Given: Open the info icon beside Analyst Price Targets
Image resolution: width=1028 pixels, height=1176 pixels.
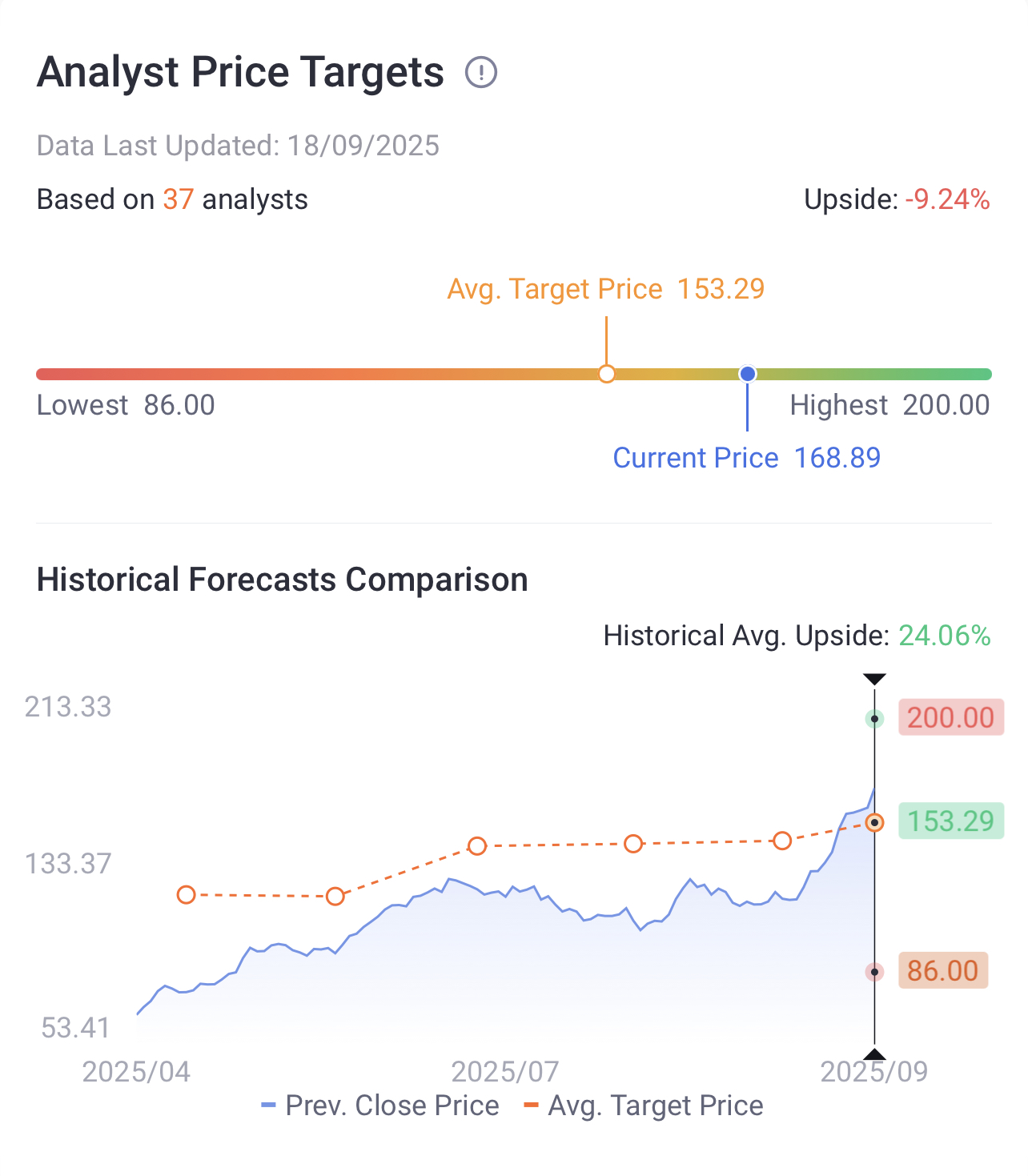Looking at the screenshot, I should (481, 73).
